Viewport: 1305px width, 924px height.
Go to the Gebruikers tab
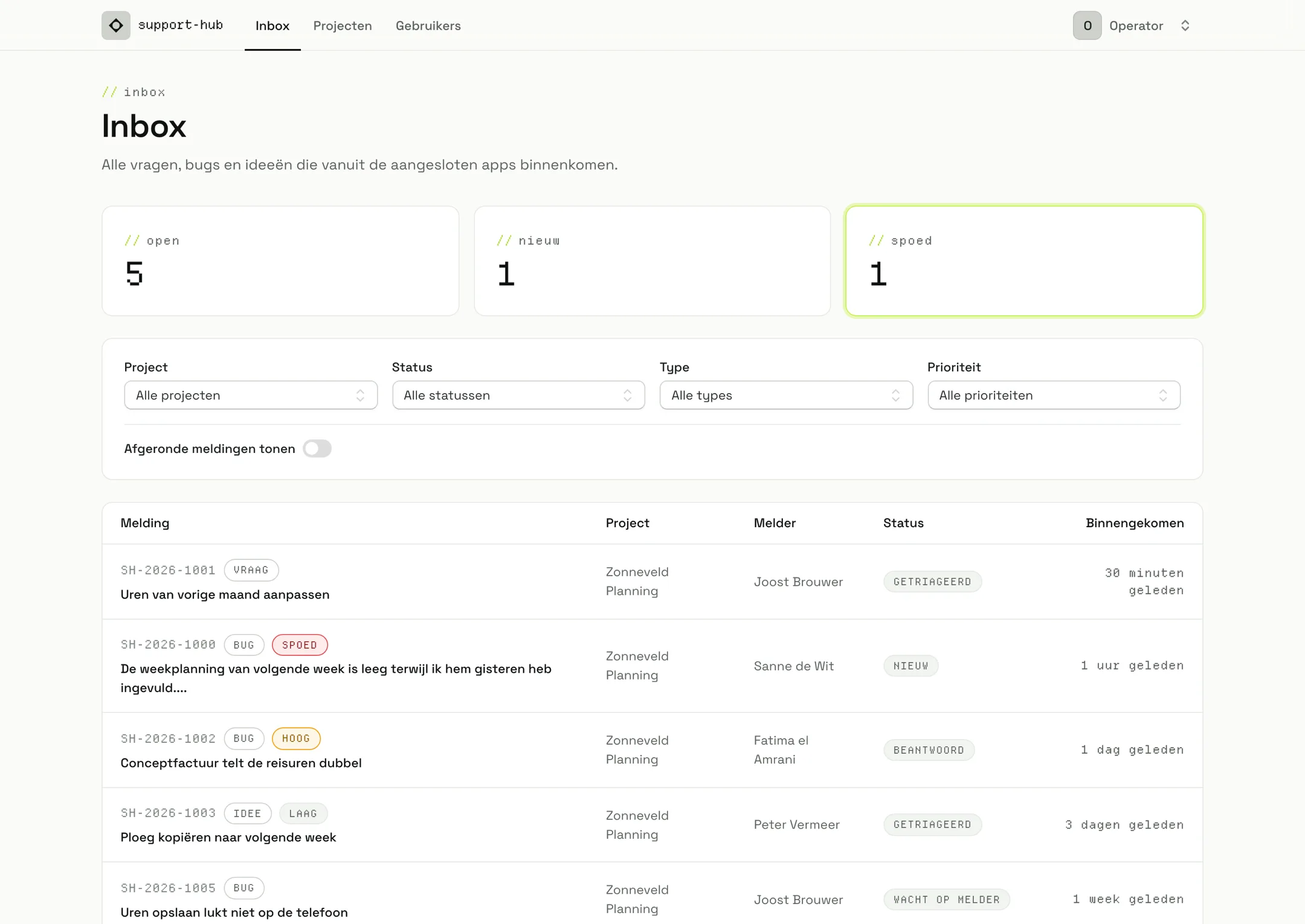(428, 25)
